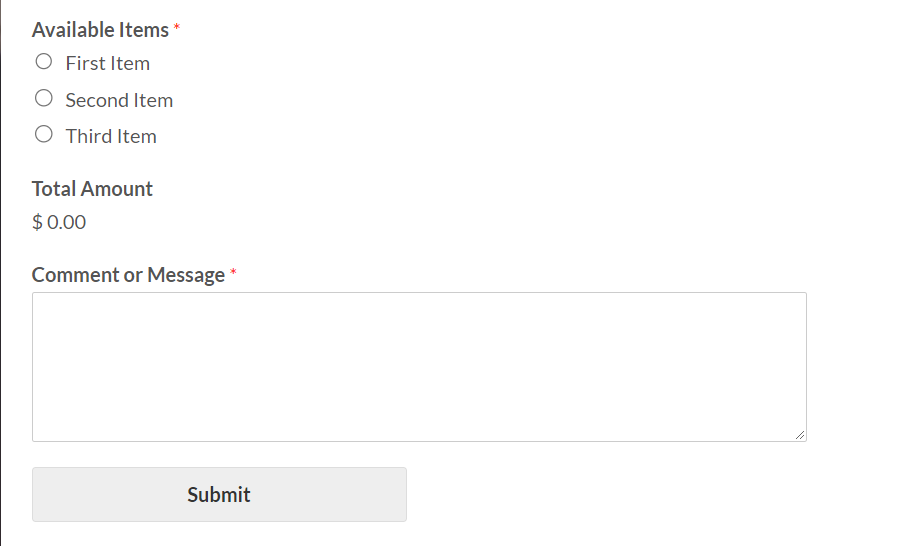Click the 'Total Amount' label
The height and width of the screenshot is (546, 923).
tap(92, 189)
